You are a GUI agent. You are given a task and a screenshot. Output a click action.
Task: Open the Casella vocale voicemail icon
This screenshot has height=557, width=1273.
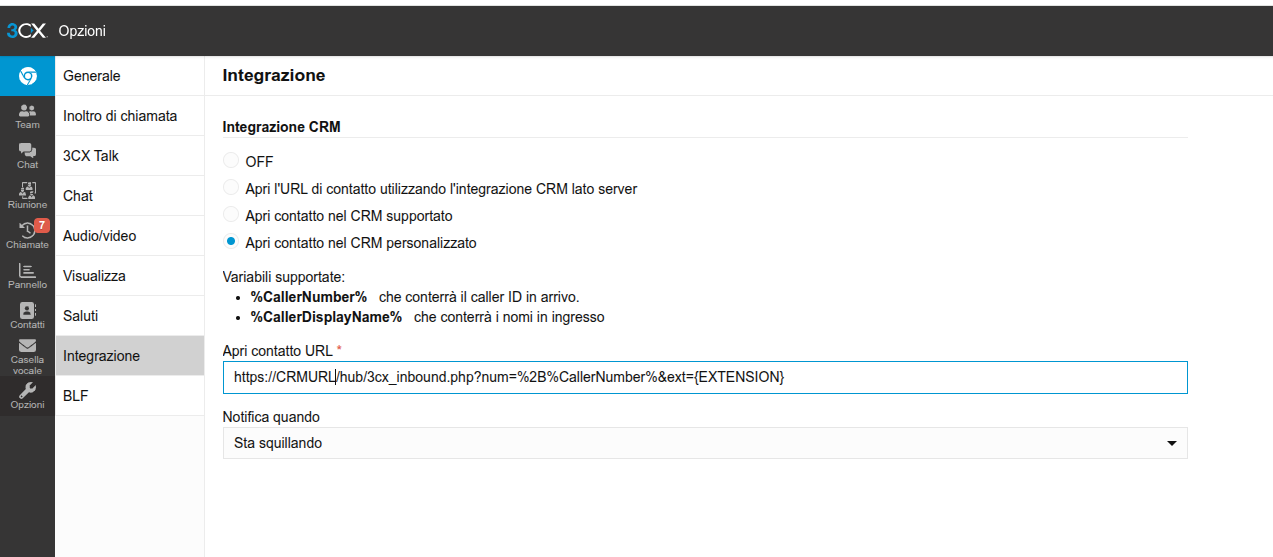27,356
